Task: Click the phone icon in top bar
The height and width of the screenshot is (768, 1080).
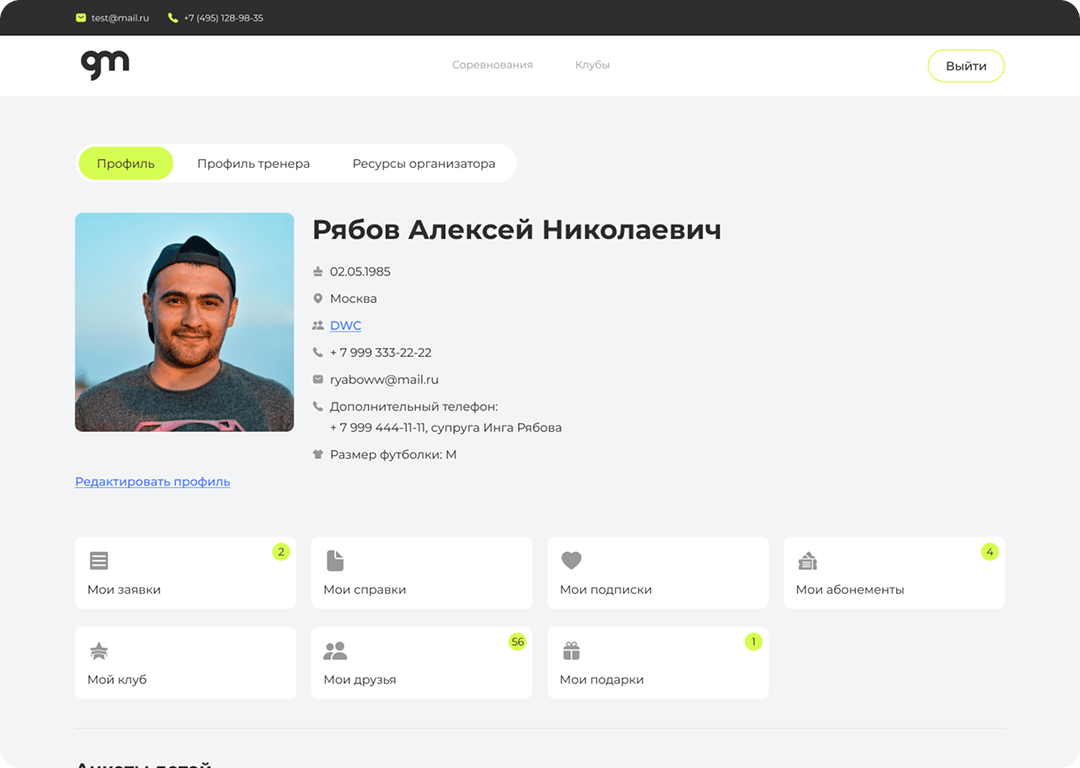Action: [x=173, y=18]
